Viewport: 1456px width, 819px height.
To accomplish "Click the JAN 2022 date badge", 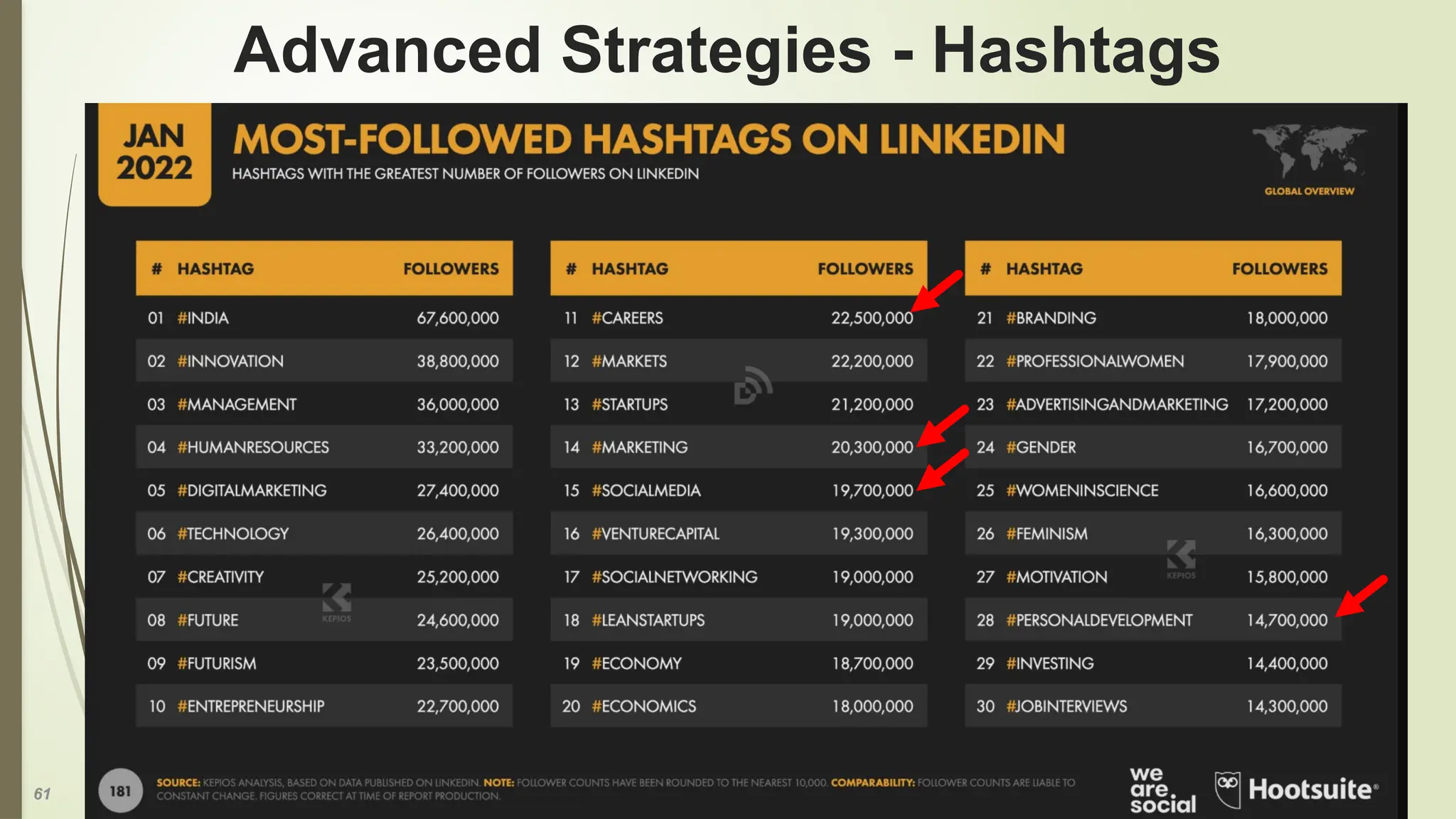I will click(x=154, y=153).
